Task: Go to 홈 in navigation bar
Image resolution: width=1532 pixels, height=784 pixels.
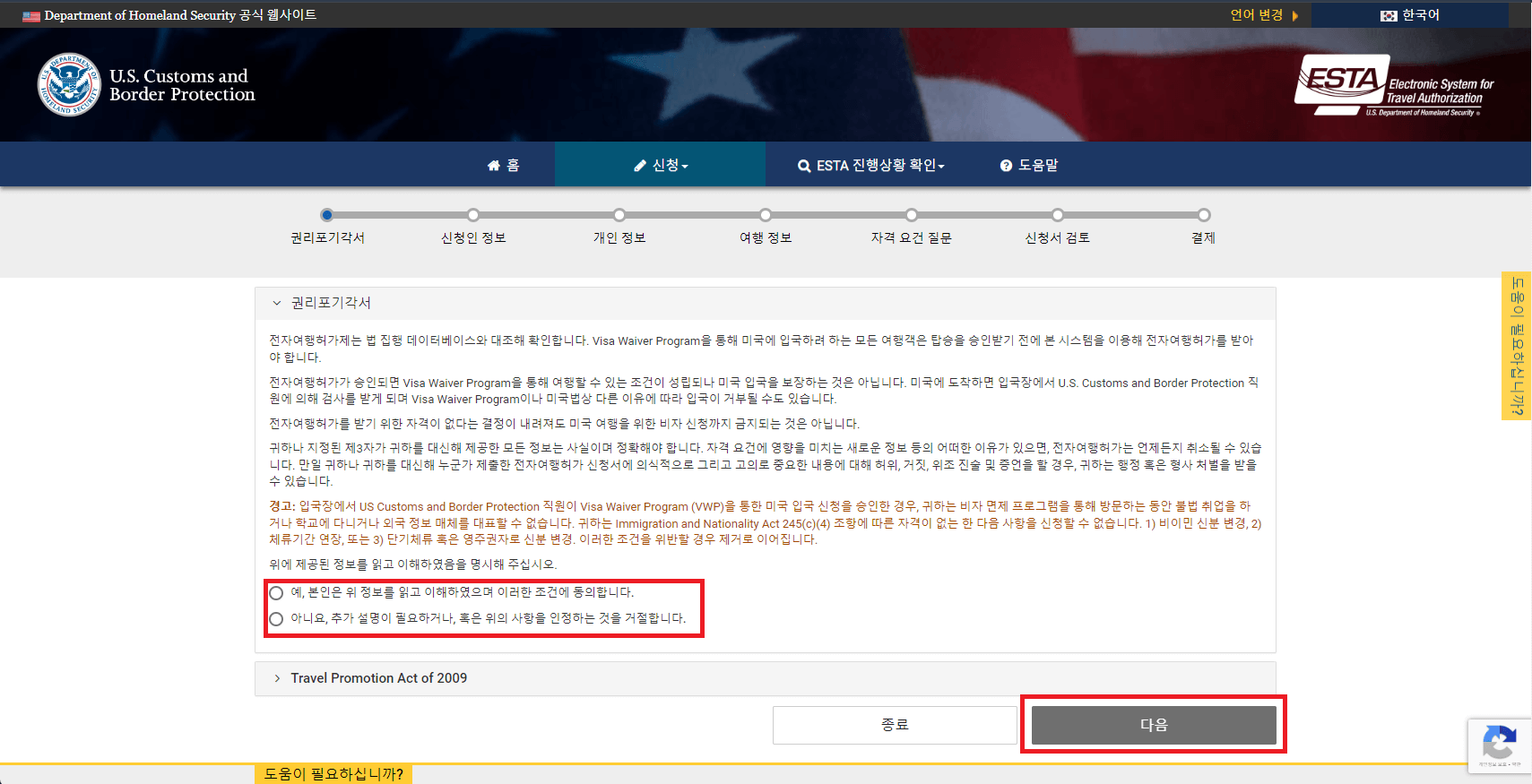Action: coord(503,165)
